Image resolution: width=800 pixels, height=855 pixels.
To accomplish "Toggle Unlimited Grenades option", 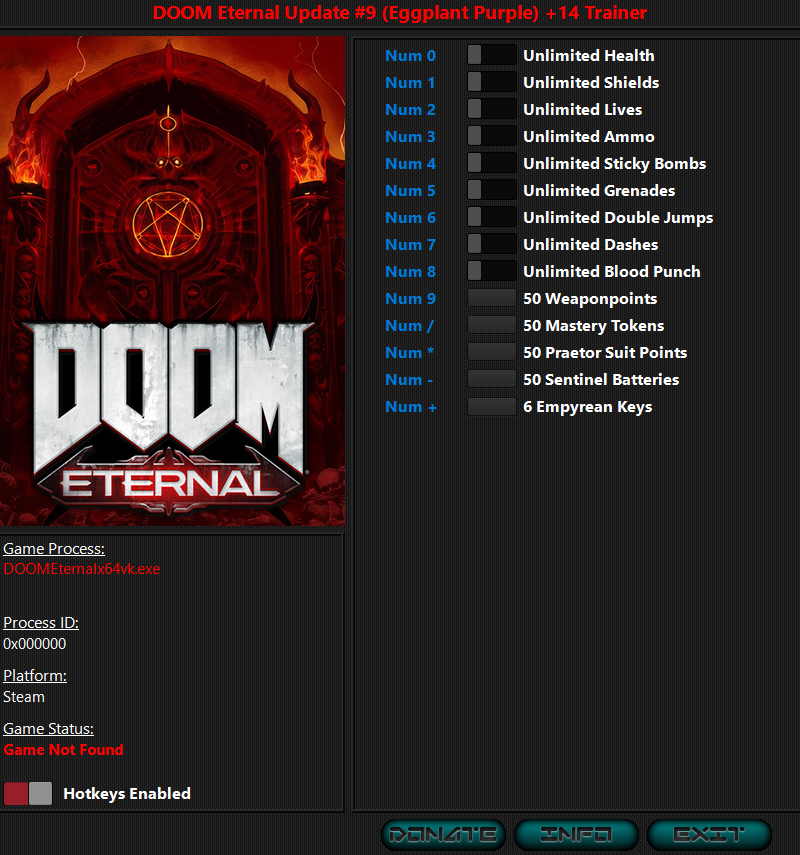I will [x=491, y=190].
